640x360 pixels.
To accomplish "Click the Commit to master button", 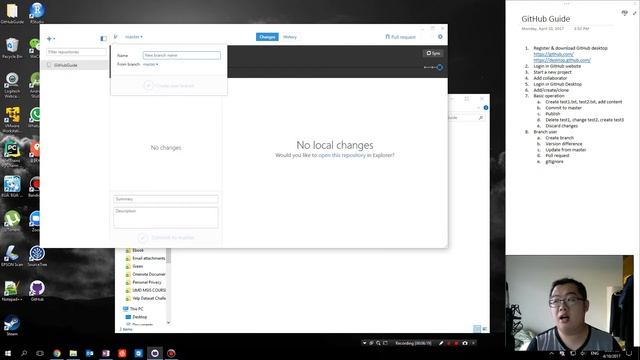I will [166, 237].
